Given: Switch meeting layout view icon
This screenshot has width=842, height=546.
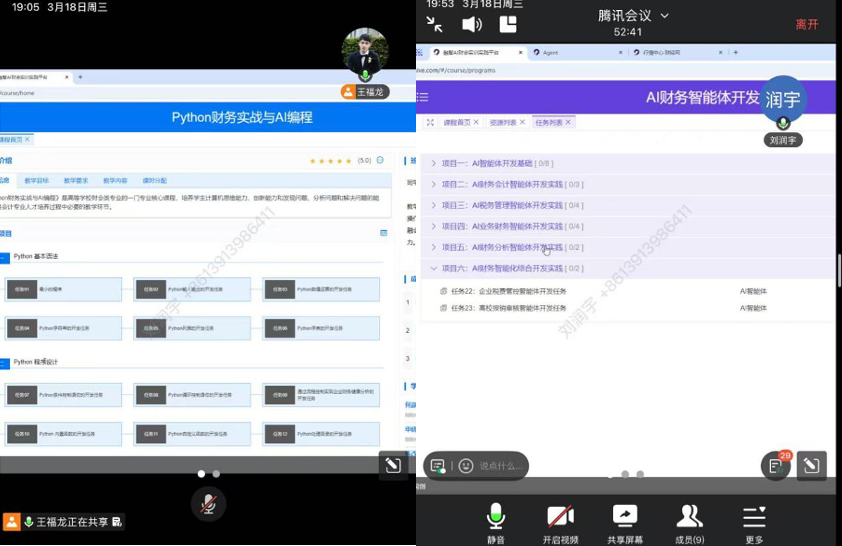Looking at the screenshot, I should pyautogui.click(x=508, y=24).
